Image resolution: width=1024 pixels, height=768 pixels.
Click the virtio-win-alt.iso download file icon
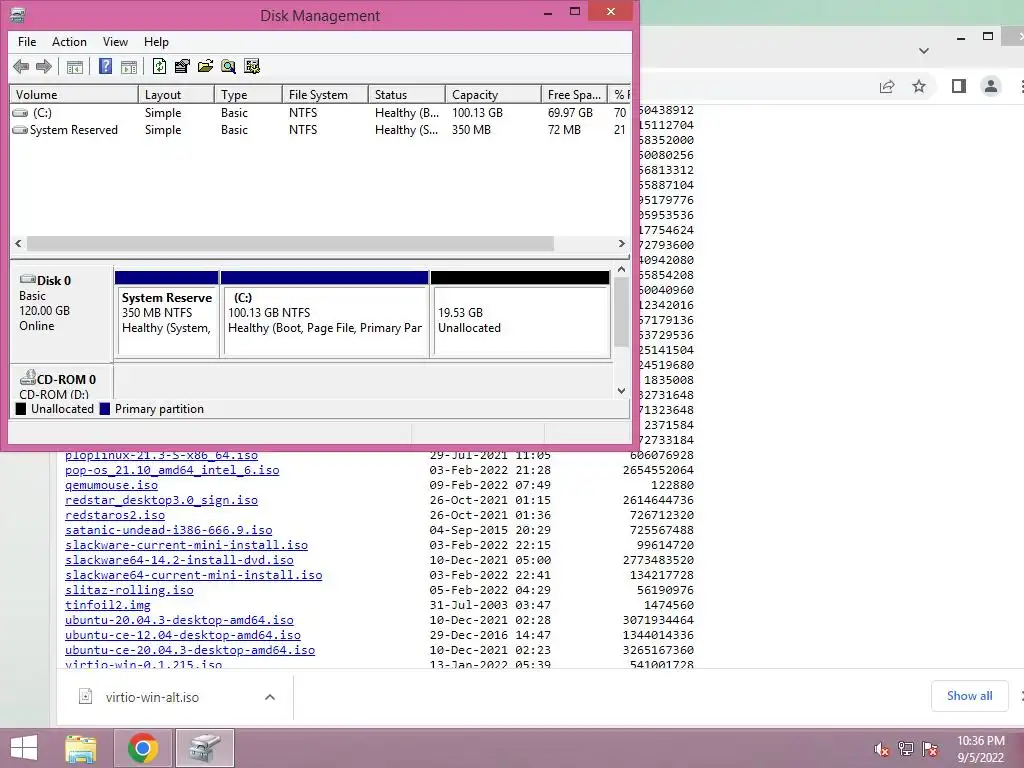85,696
